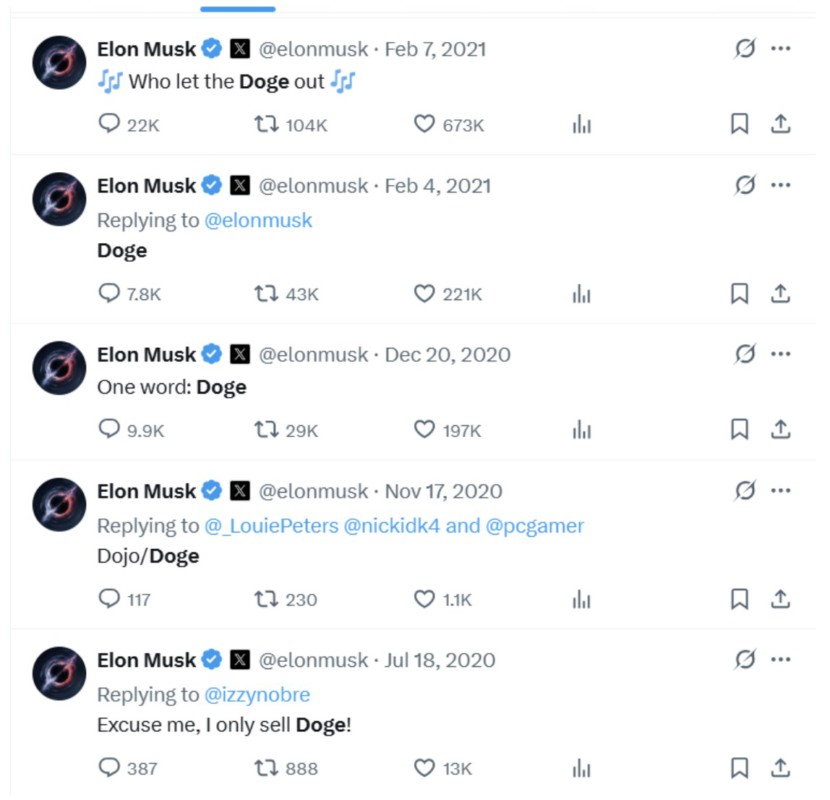
Task: Share the "Who let the Doge out" tweet
Action: coord(781,124)
